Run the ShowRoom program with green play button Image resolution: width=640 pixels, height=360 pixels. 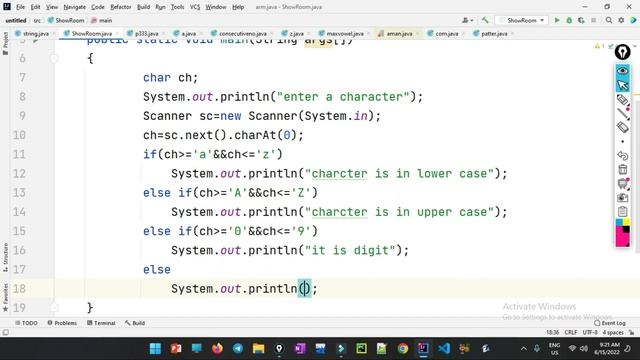(557, 20)
